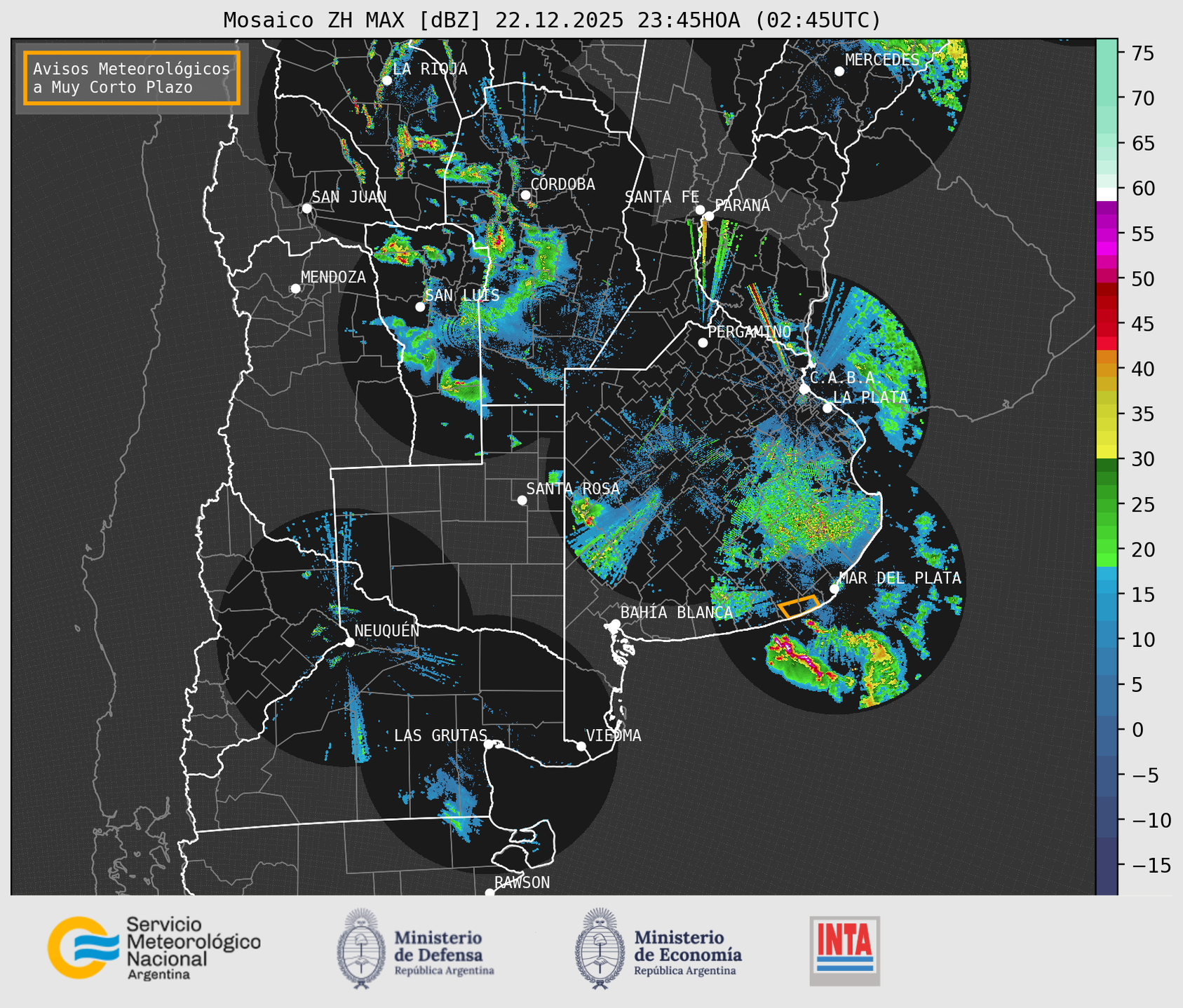The image size is (1183, 1008).
Task: Pick the yellow 30 dBZ color band
Action: [1107, 452]
